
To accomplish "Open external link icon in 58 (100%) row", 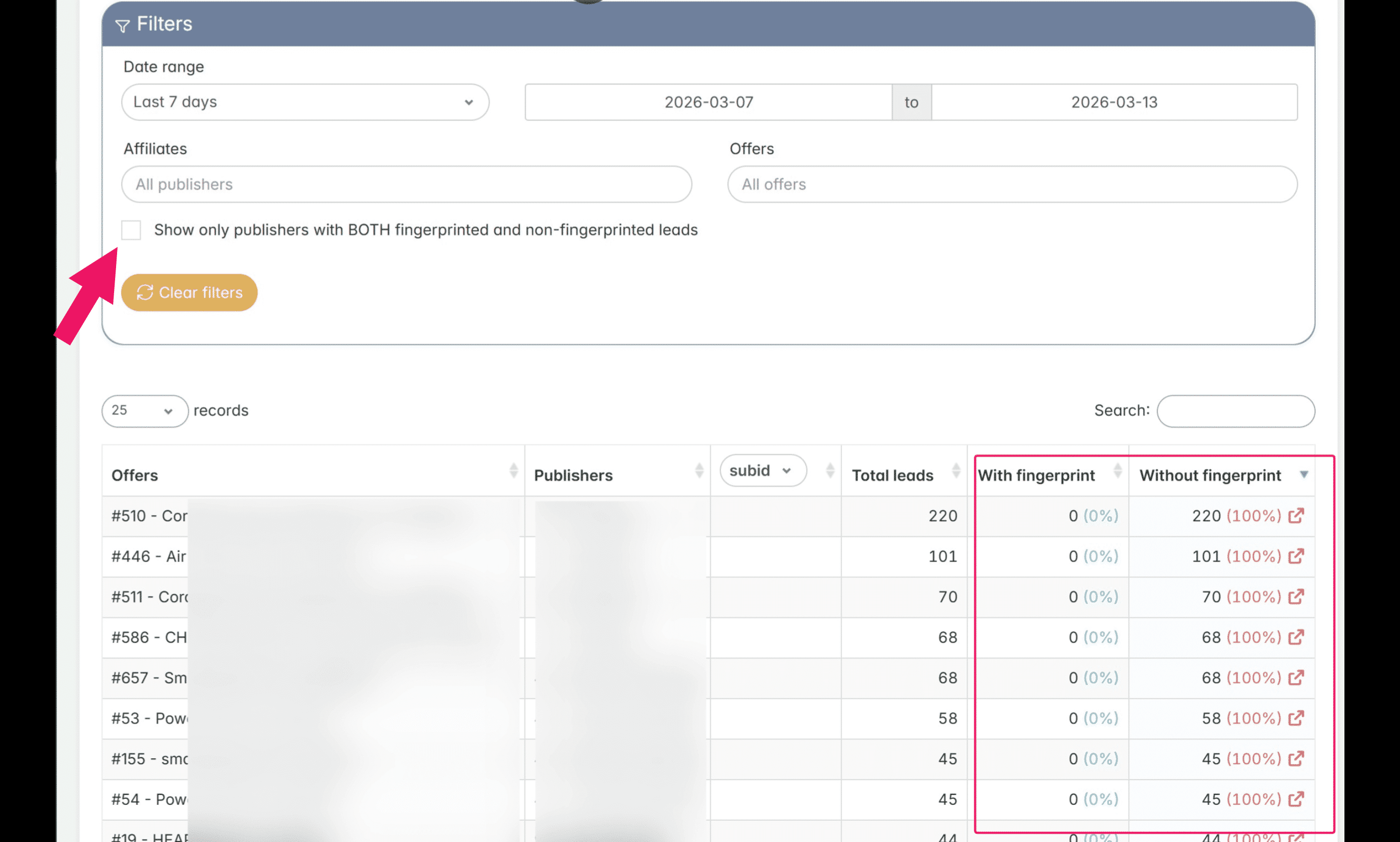I will tap(1296, 718).
